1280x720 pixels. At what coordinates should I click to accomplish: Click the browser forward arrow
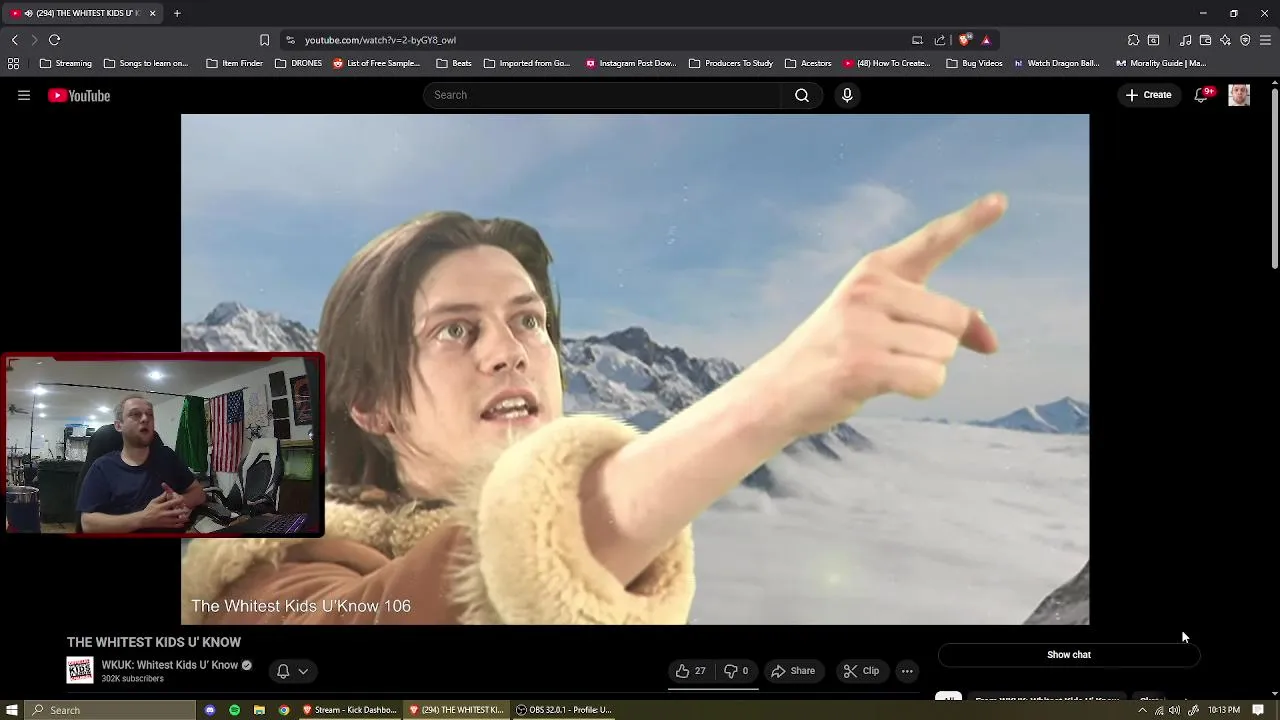34,40
